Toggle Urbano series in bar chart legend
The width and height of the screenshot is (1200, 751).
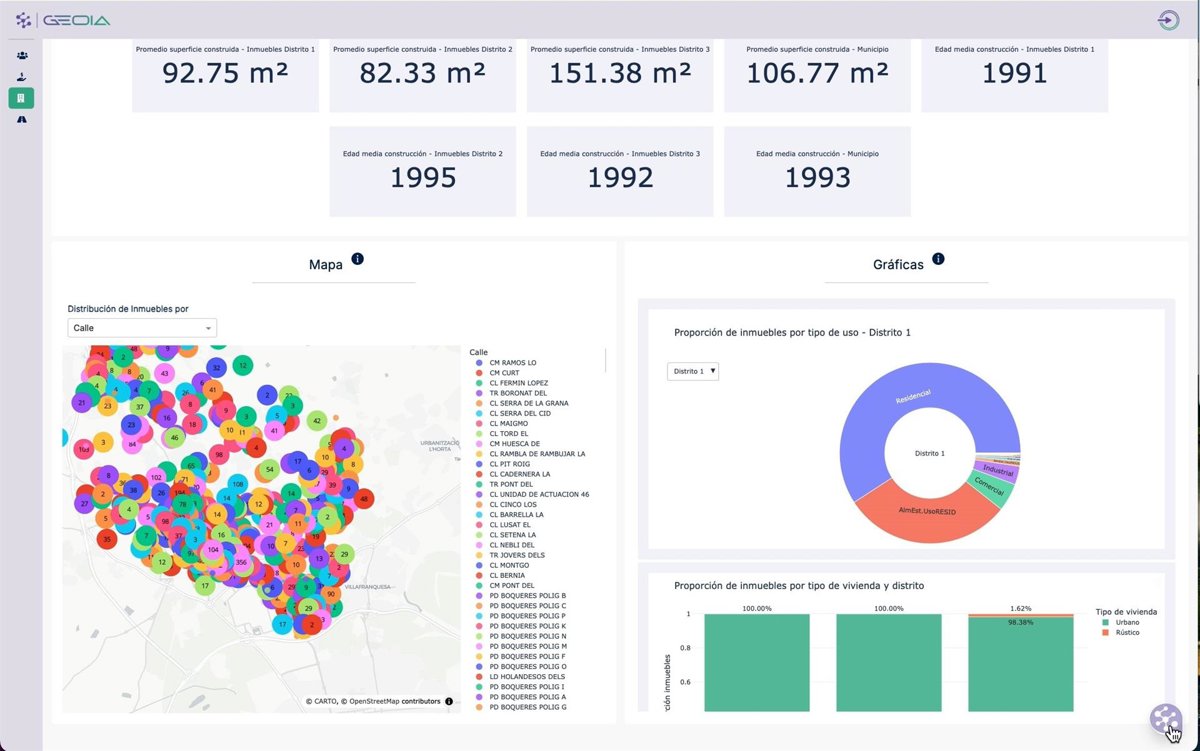(1126, 622)
